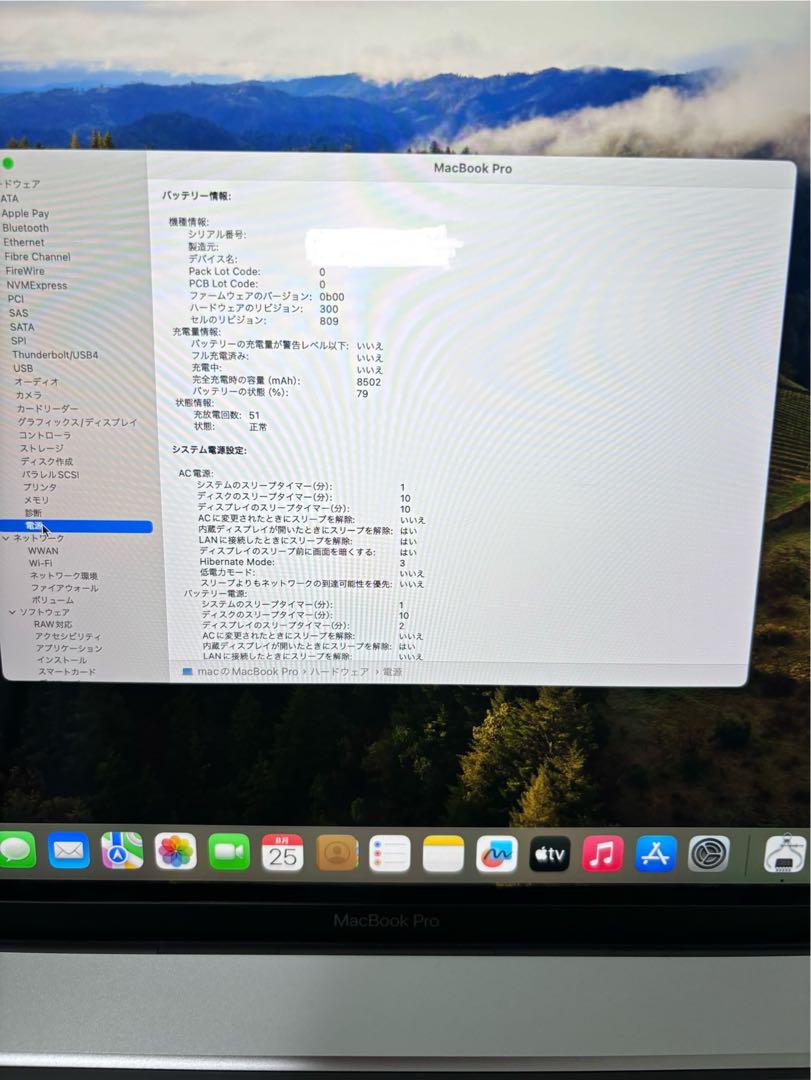Open the App Store in the Dock
The image size is (811, 1080).
tap(655, 855)
